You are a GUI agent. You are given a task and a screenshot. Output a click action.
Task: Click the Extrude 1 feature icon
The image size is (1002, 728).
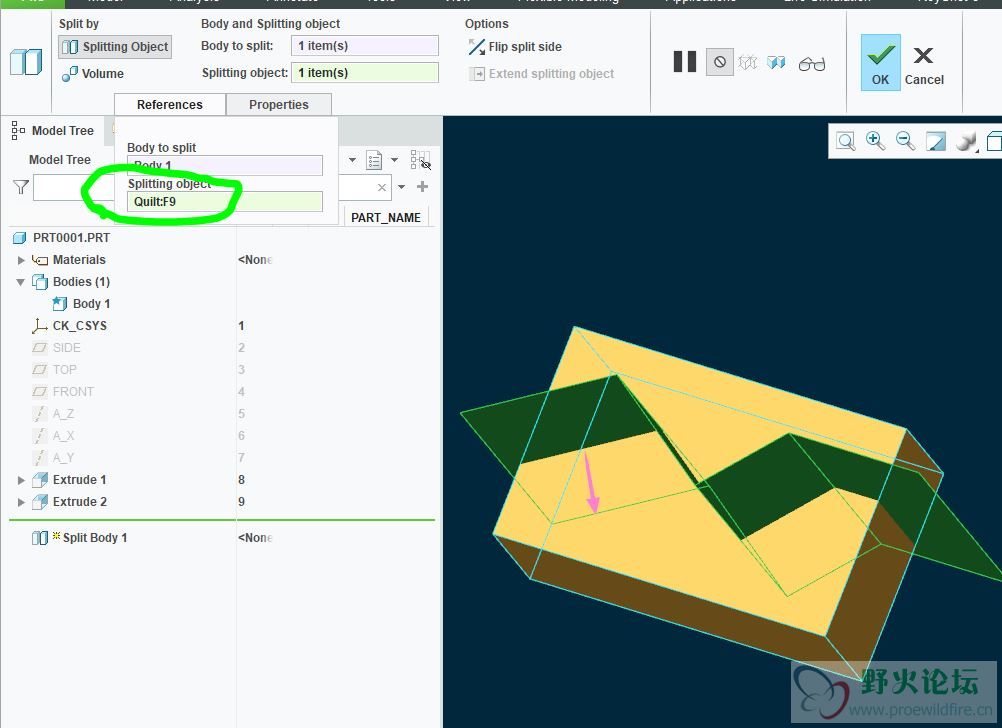40,479
